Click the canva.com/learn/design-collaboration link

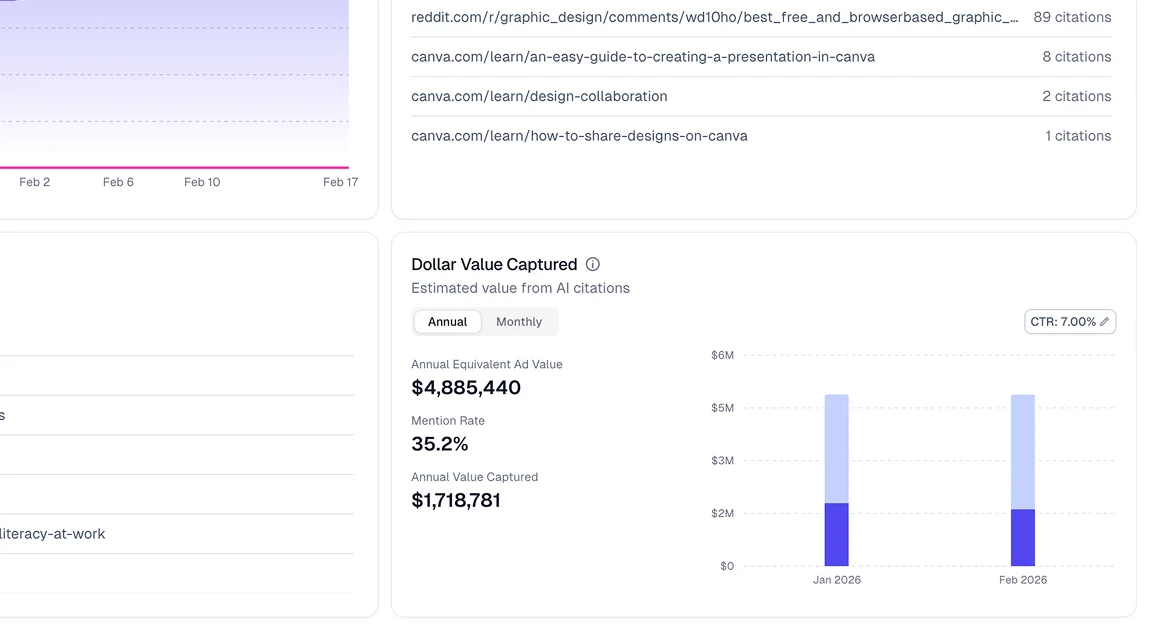pyautogui.click(x=539, y=97)
